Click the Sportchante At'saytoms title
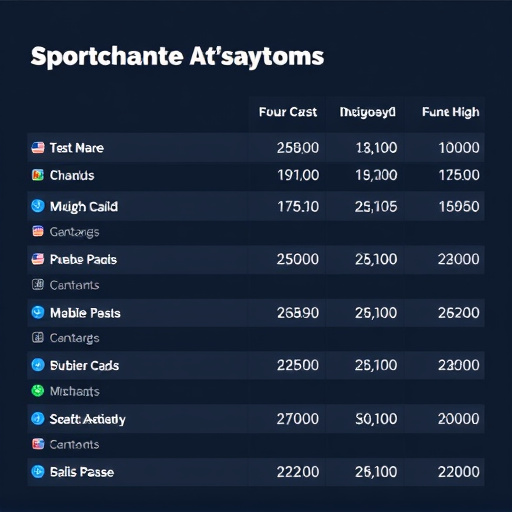The image size is (512, 512). (x=177, y=57)
